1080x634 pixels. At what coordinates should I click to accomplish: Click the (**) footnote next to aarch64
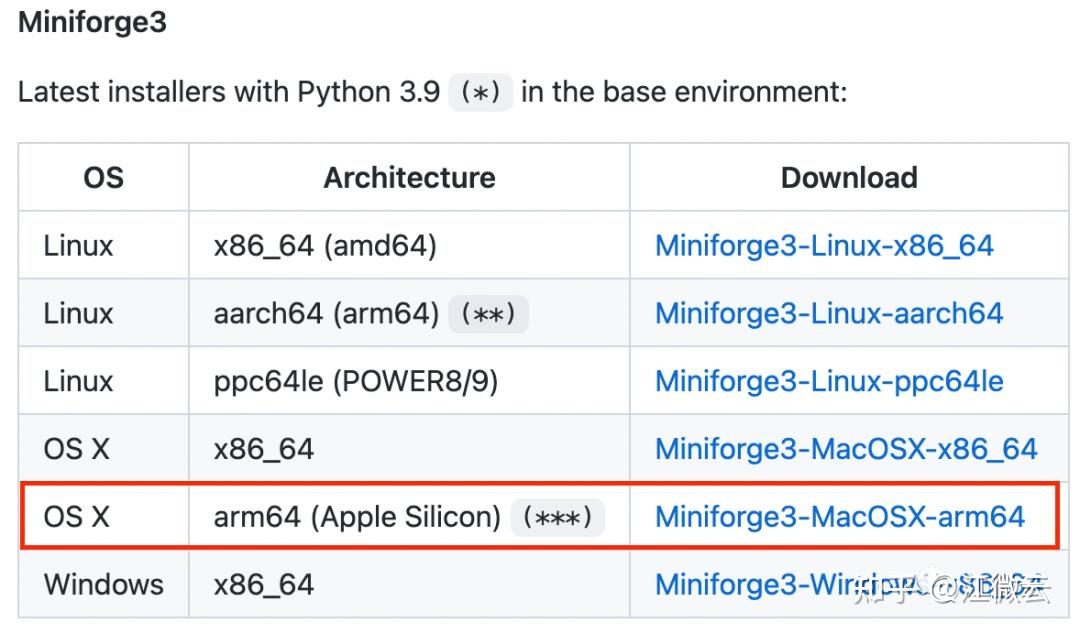[x=488, y=314]
